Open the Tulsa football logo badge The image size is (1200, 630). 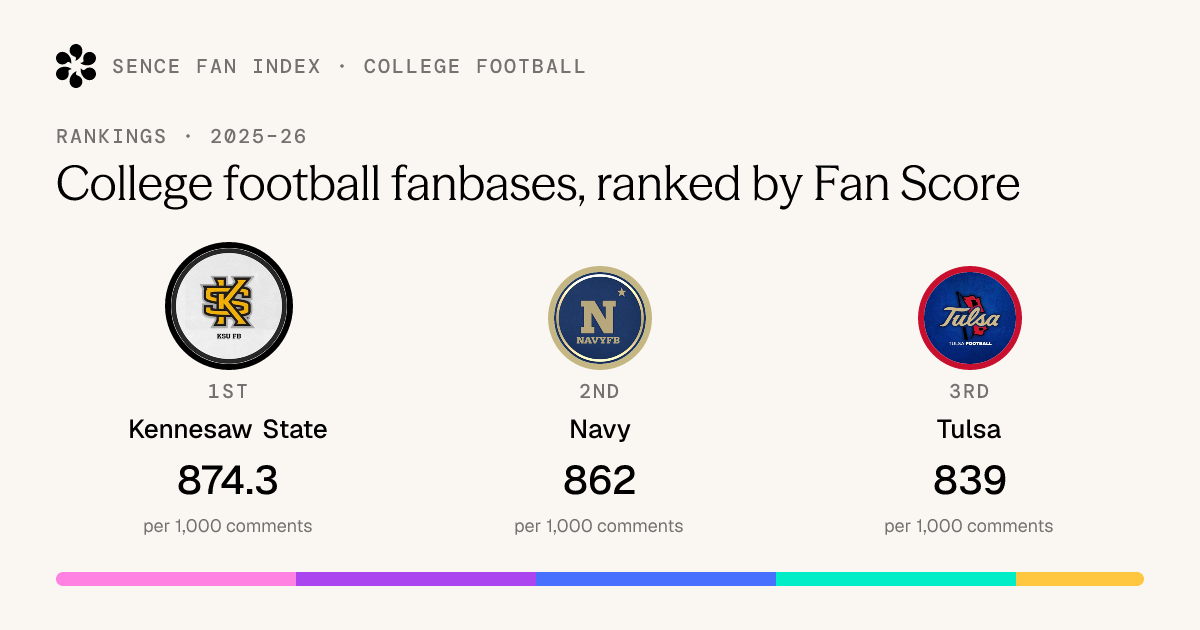tap(969, 317)
